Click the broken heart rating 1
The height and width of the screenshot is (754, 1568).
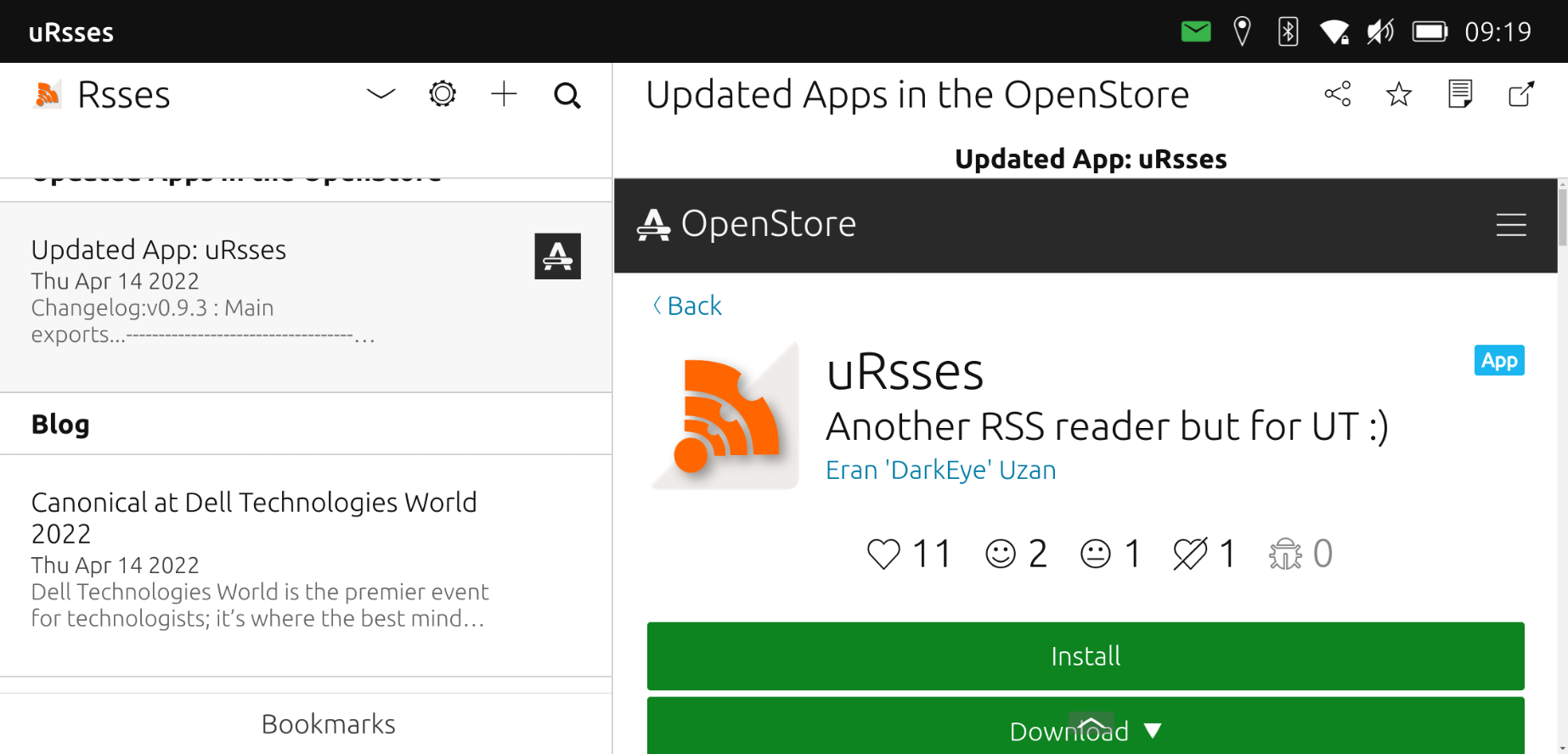click(1204, 554)
